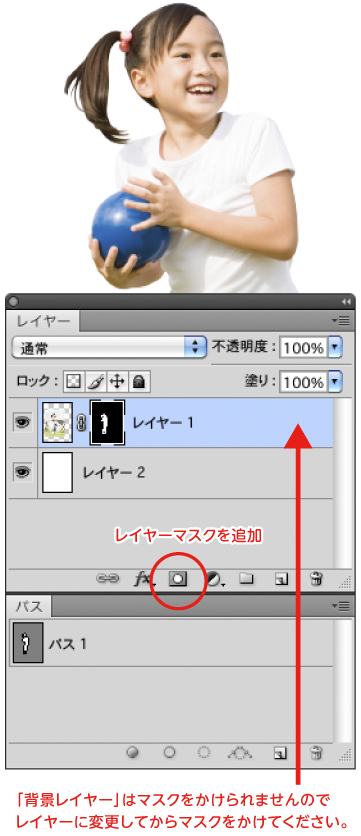361x836 pixels.
Task: Hide レイヤー 2 with eye icon
Action: click(23, 472)
